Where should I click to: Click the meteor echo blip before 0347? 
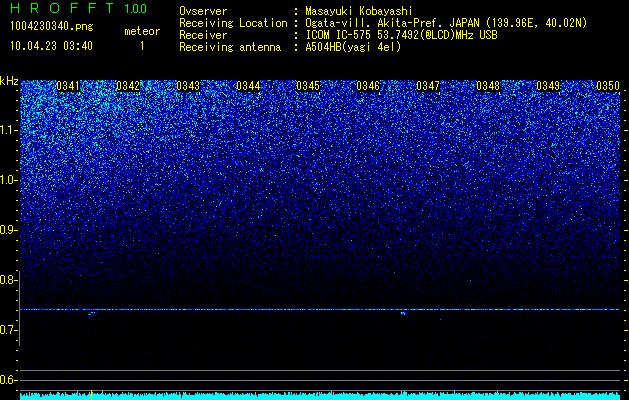pos(404,313)
